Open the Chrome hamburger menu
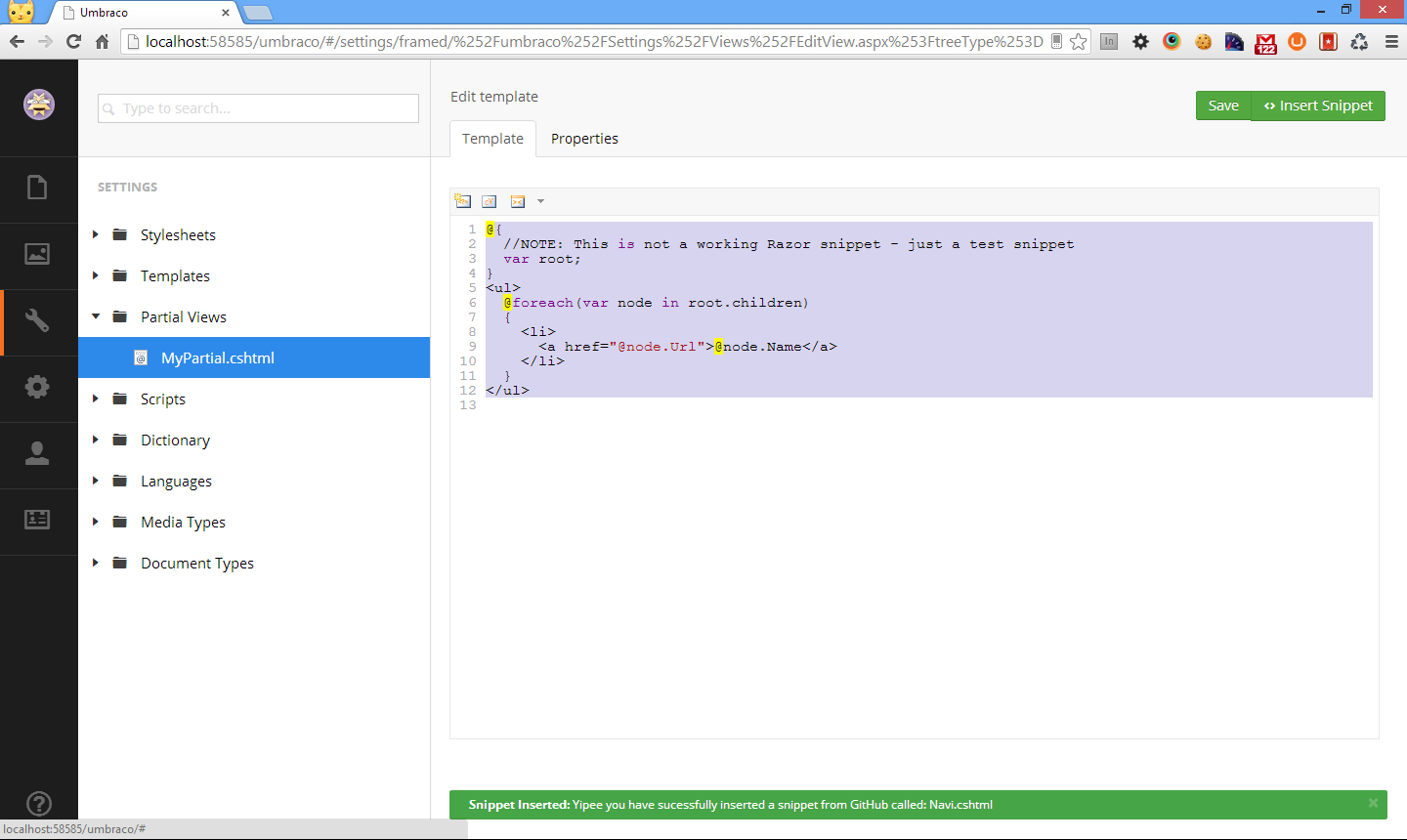The width and height of the screenshot is (1407, 840). pyautogui.click(x=1391, y=41)
